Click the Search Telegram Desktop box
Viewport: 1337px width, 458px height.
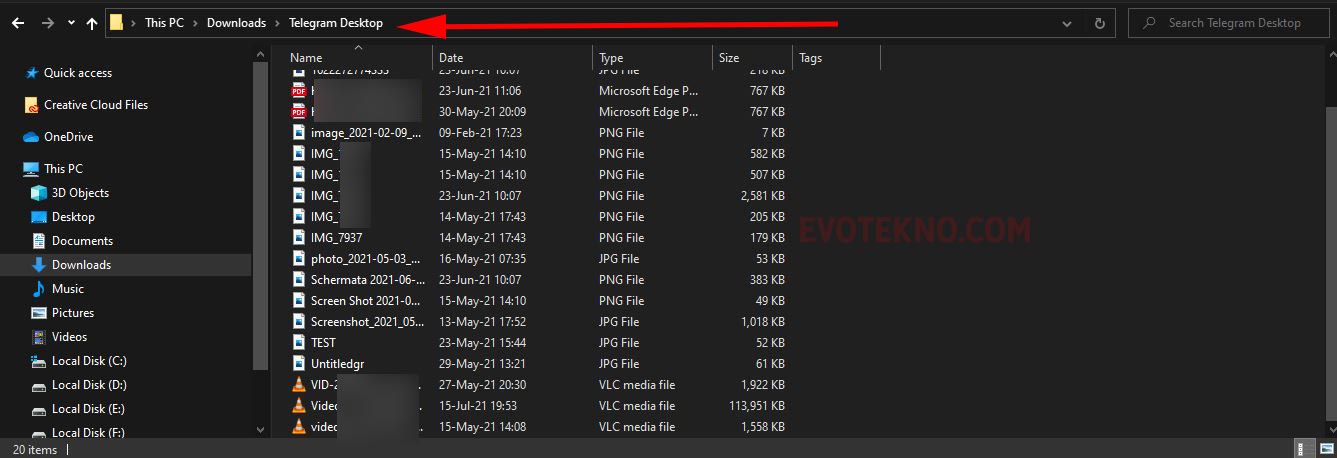(x=1232, y=23)
